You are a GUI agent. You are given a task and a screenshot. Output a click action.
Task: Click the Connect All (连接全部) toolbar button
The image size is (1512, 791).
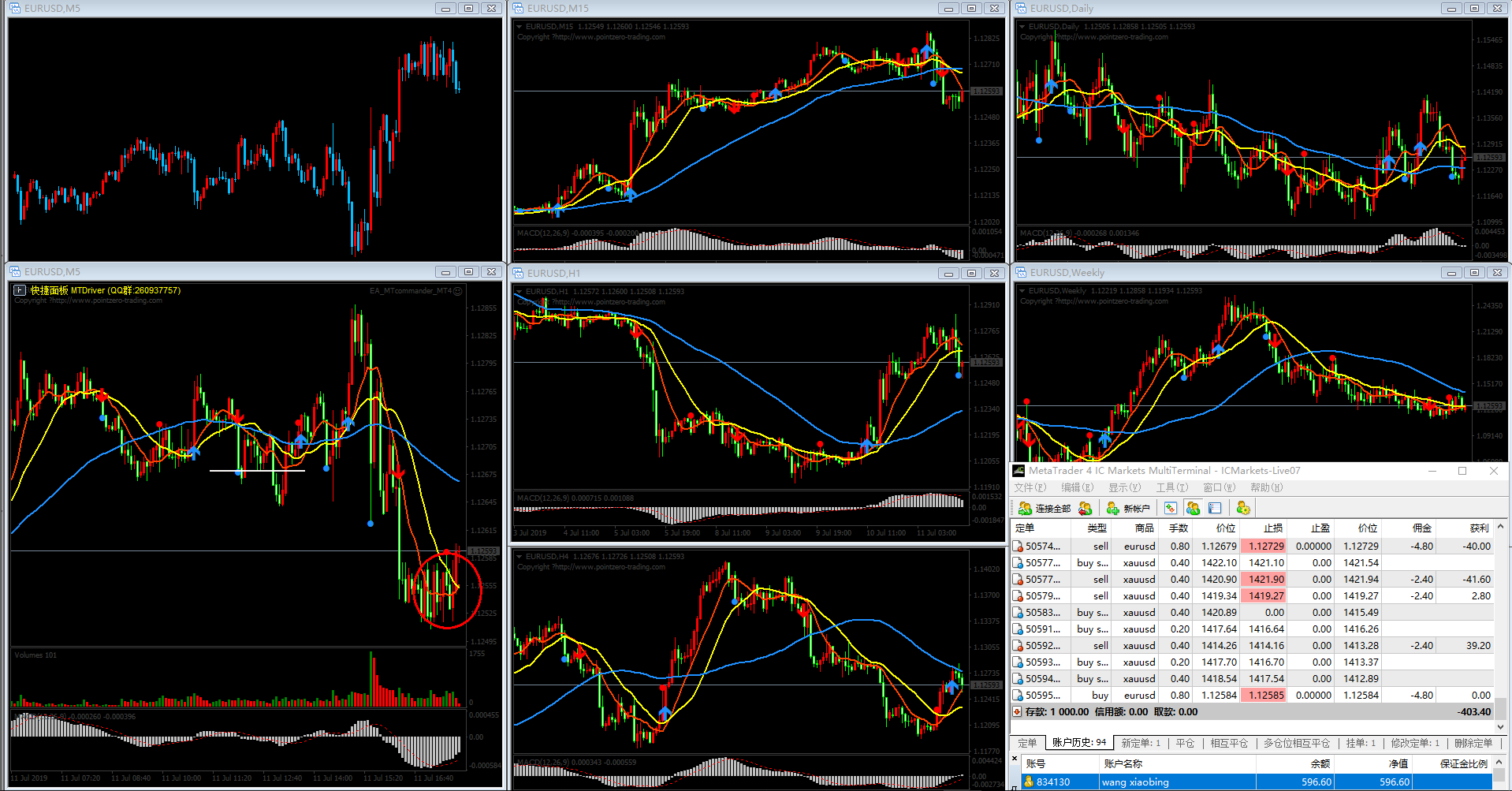coord(1045,509)
